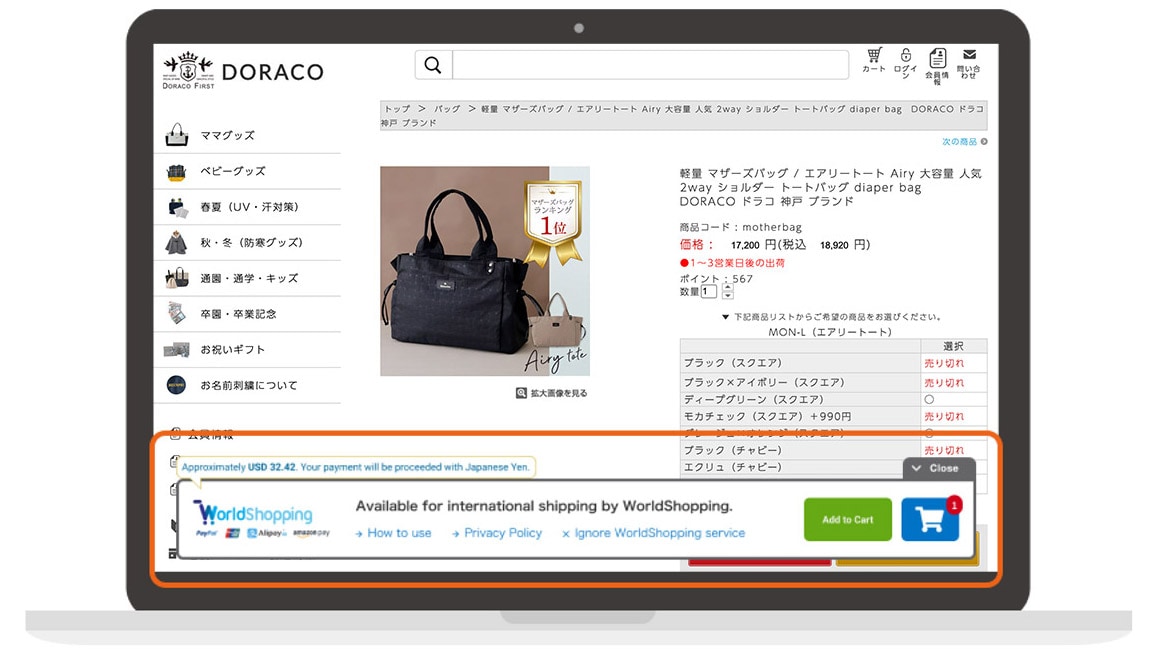Open the blue WorldShopping cart button
The width and height of the screenshot is (1159, 655).
(x=930, y=520)
